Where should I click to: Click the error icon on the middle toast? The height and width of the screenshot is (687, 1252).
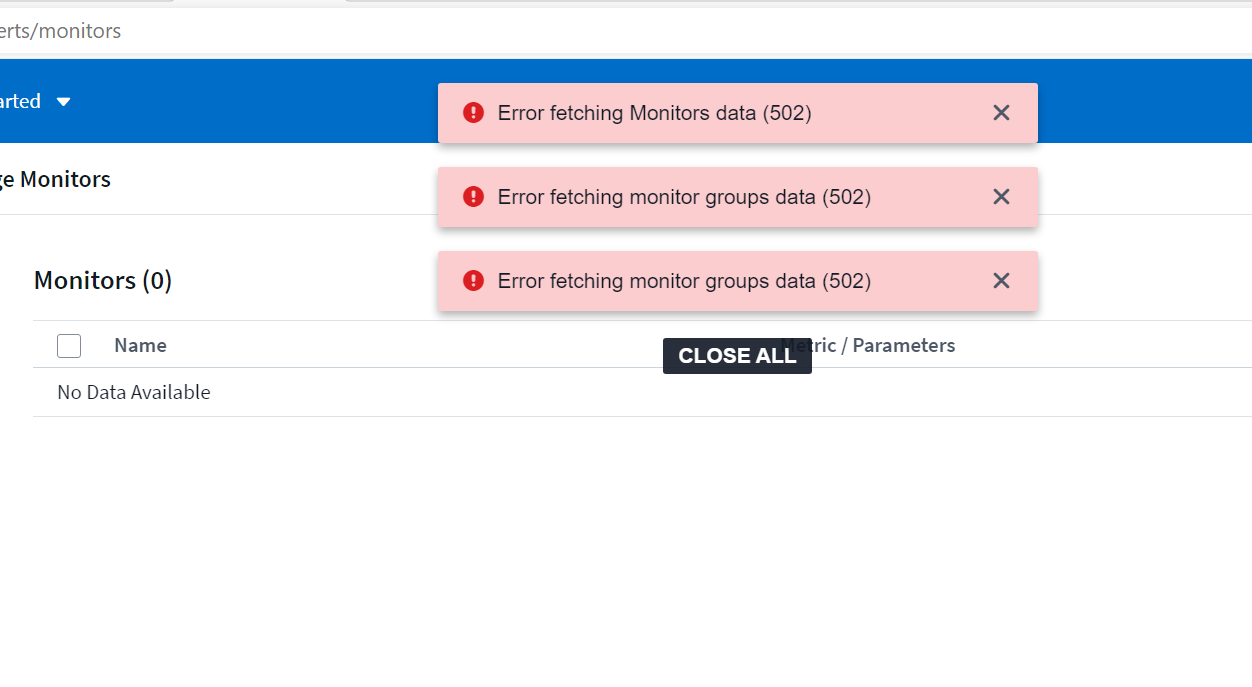tap(474, 197)
